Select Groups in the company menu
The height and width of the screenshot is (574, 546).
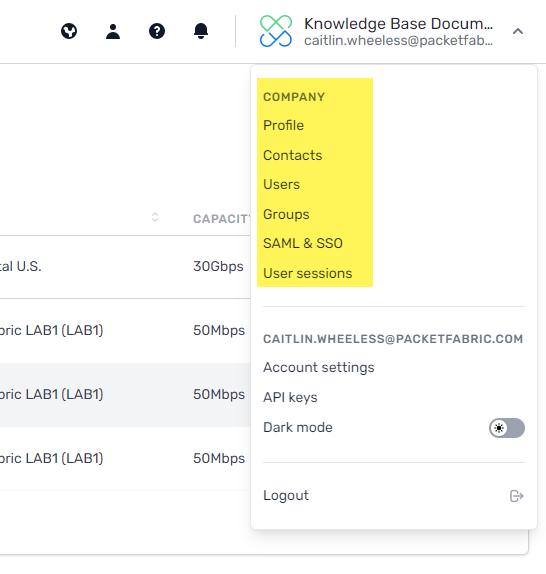click(x=286, y=214)
